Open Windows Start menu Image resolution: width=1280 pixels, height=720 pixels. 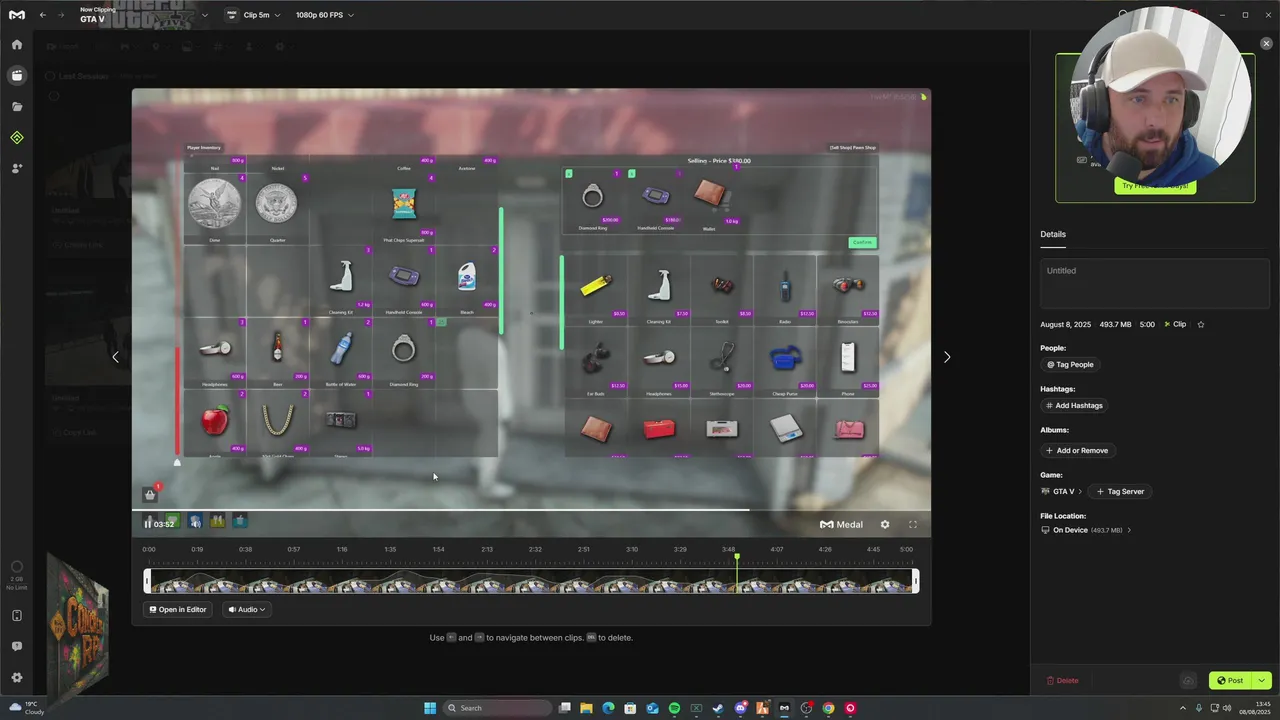[x=430, y=708]
